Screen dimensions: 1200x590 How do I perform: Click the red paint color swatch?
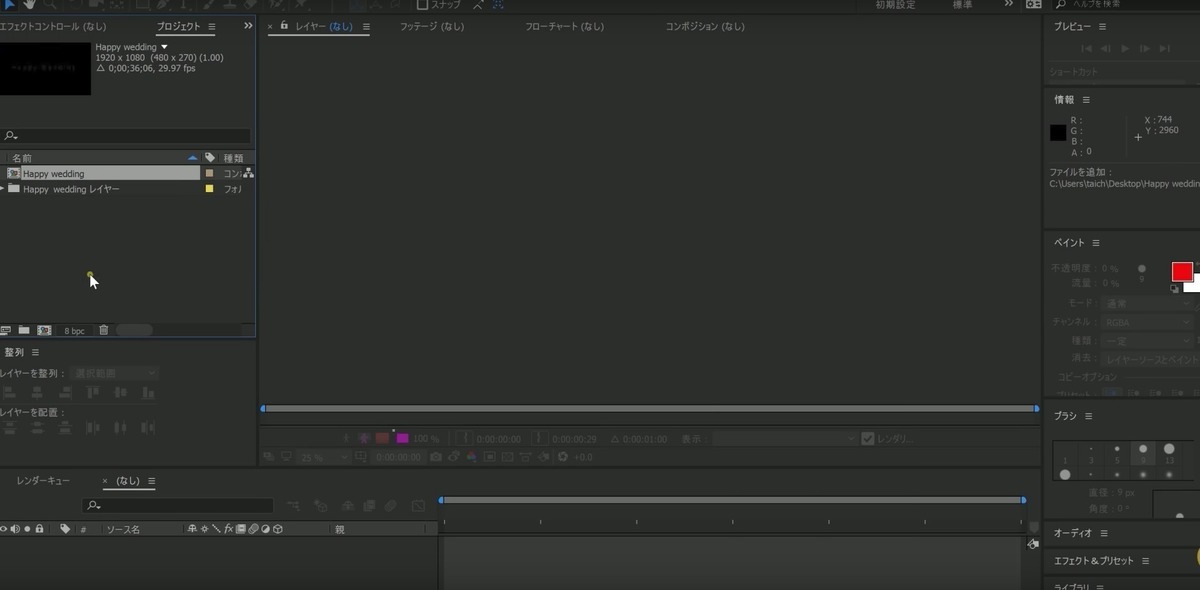point(1183,271)
